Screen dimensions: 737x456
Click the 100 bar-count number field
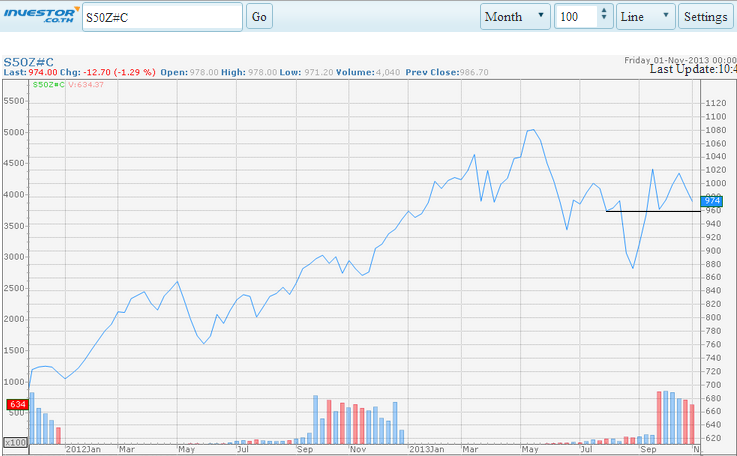pyautogui.click(x=577, y=17)
